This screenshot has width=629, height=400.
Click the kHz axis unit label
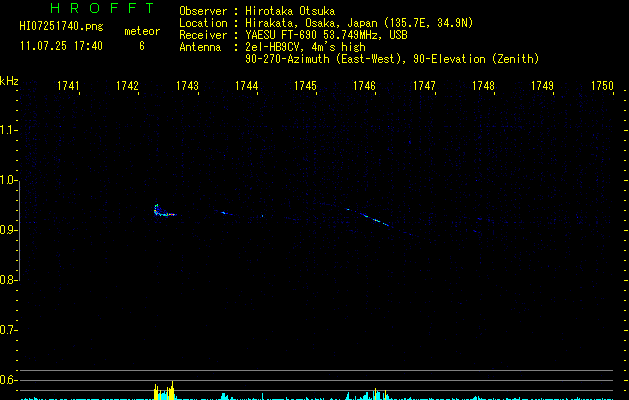point(9,81)
